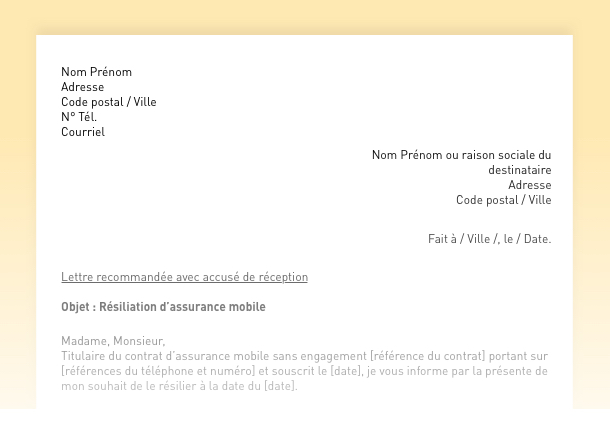Select the "Courriel" line

click(x=83, y=132)
